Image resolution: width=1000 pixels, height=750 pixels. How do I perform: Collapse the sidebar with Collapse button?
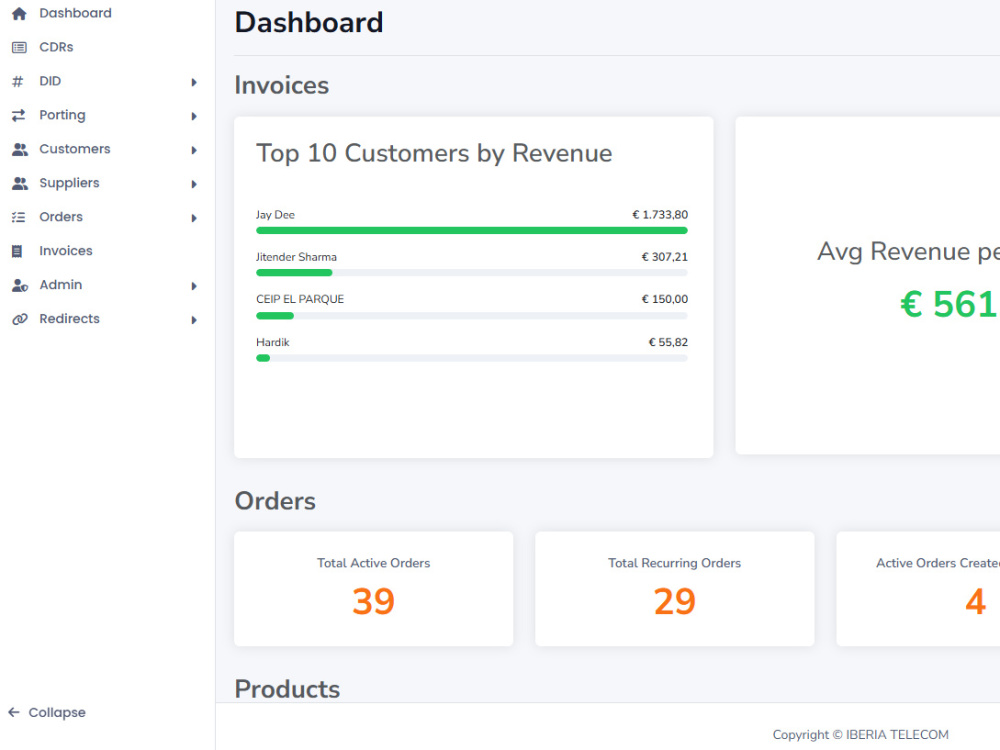47,712
